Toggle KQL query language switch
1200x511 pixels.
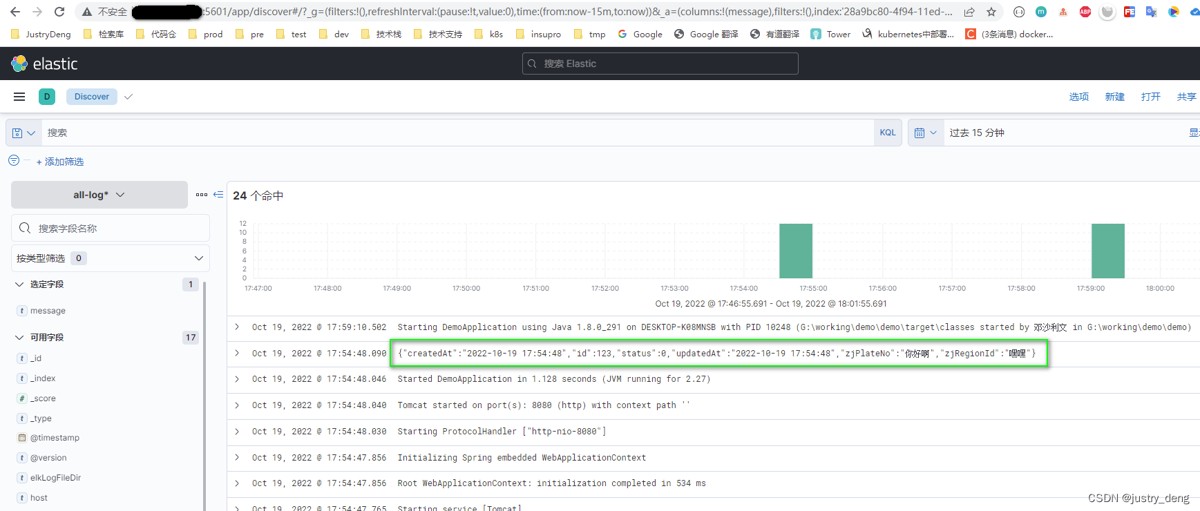tap(887, 133)
